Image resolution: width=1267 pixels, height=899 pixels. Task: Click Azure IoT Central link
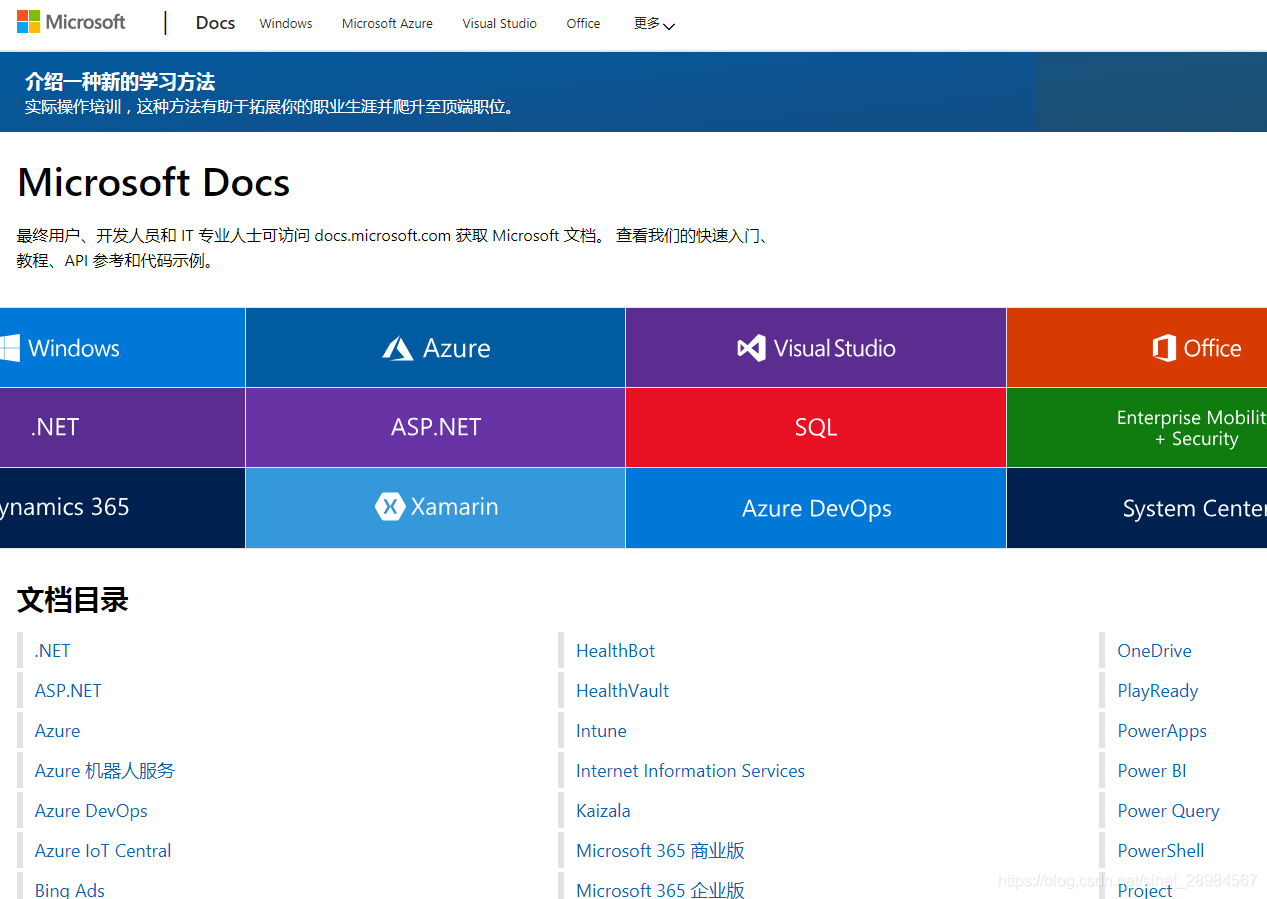103,851
